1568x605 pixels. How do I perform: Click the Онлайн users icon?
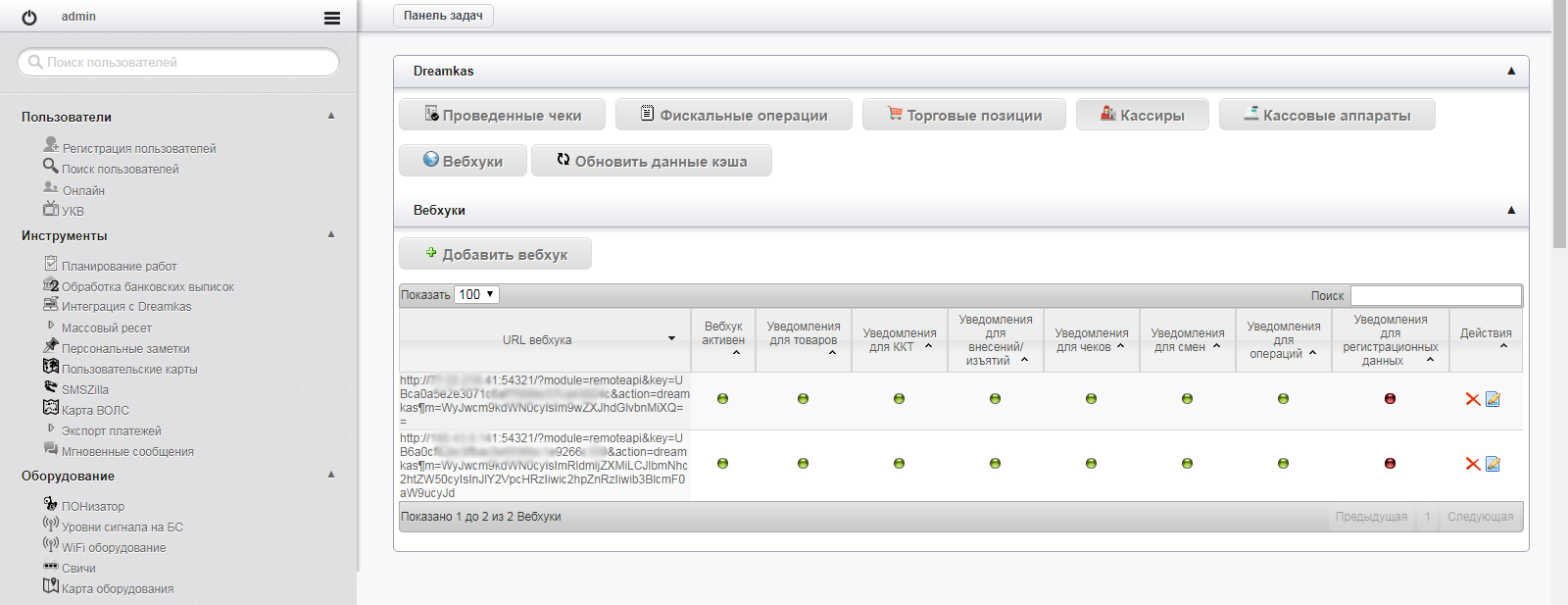(x=51, y=186)
